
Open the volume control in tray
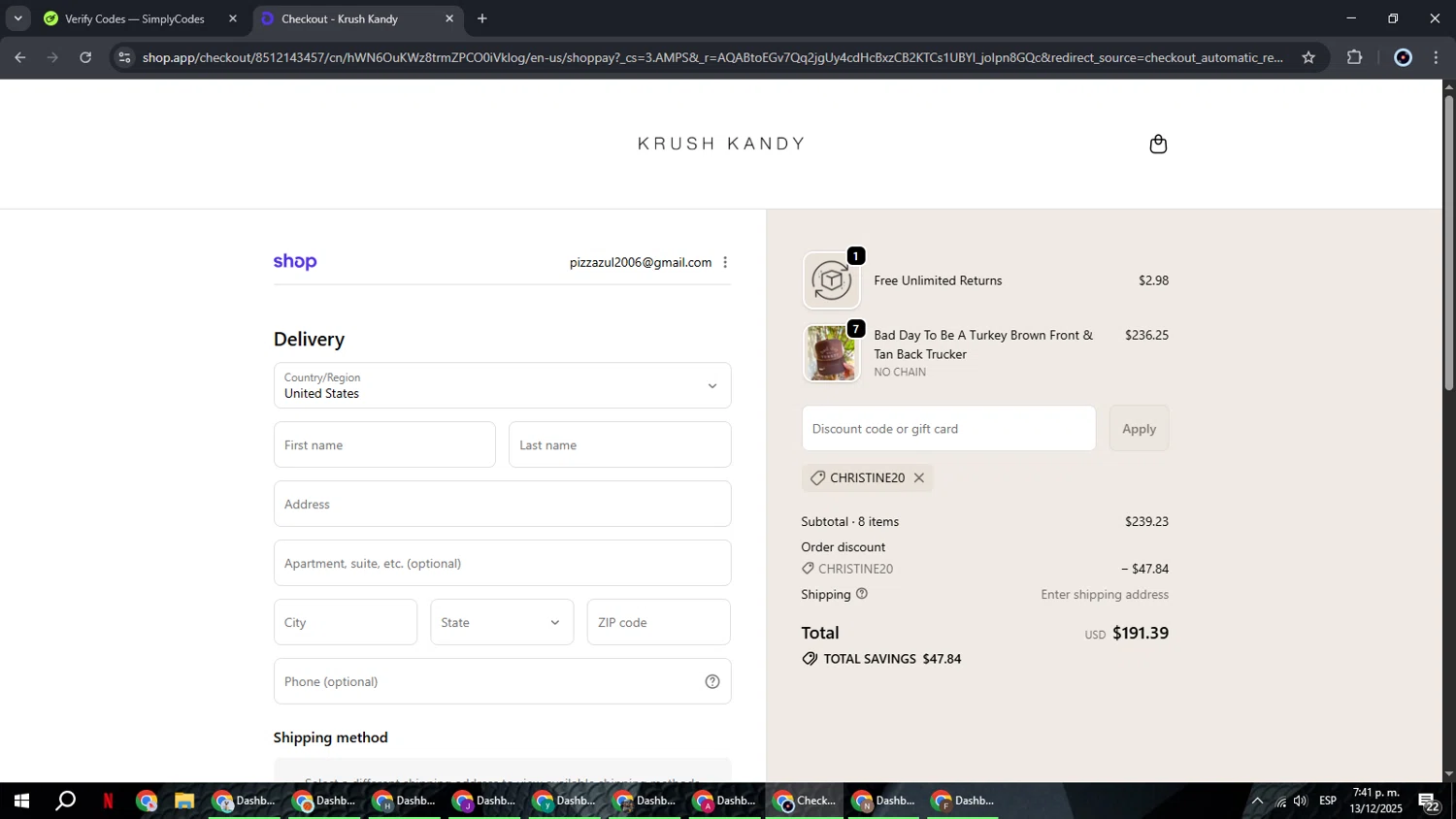point(1301,801)
